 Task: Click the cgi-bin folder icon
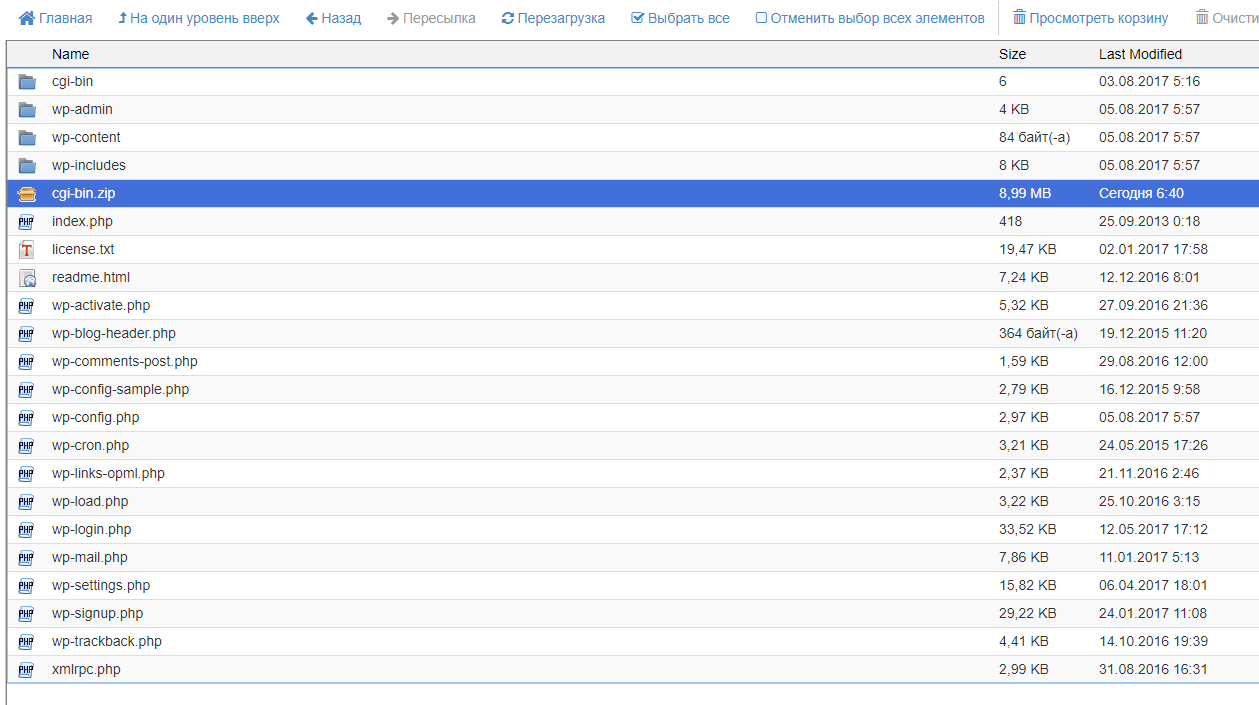27,82
